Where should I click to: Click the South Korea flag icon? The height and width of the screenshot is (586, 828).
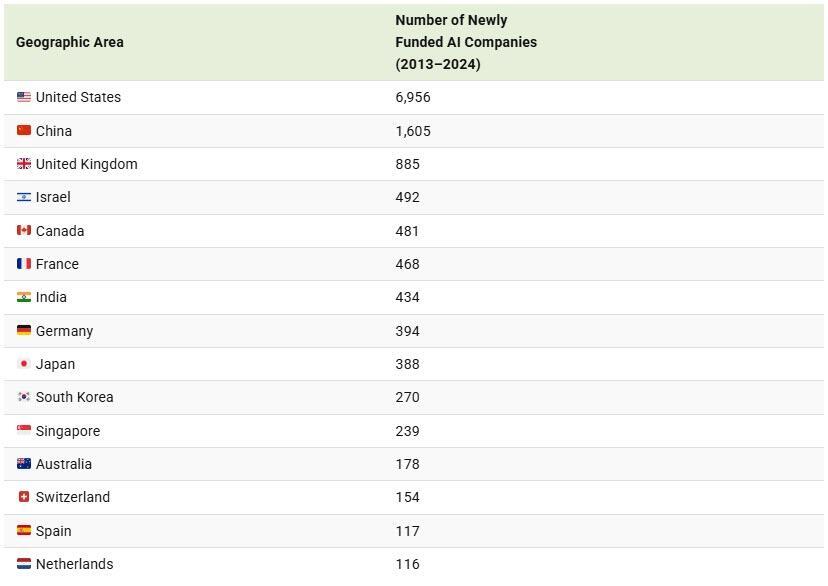(24, 397)
